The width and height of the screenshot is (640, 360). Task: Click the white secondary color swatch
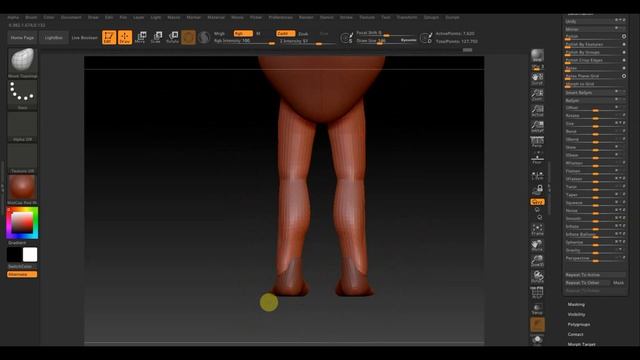[x=30, y=254]
